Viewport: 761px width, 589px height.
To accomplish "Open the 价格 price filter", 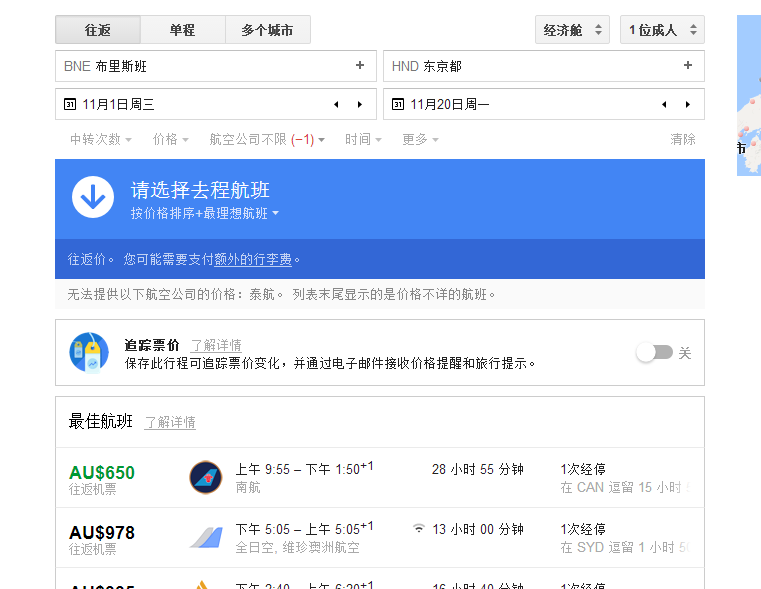I will tap(170, 139).
